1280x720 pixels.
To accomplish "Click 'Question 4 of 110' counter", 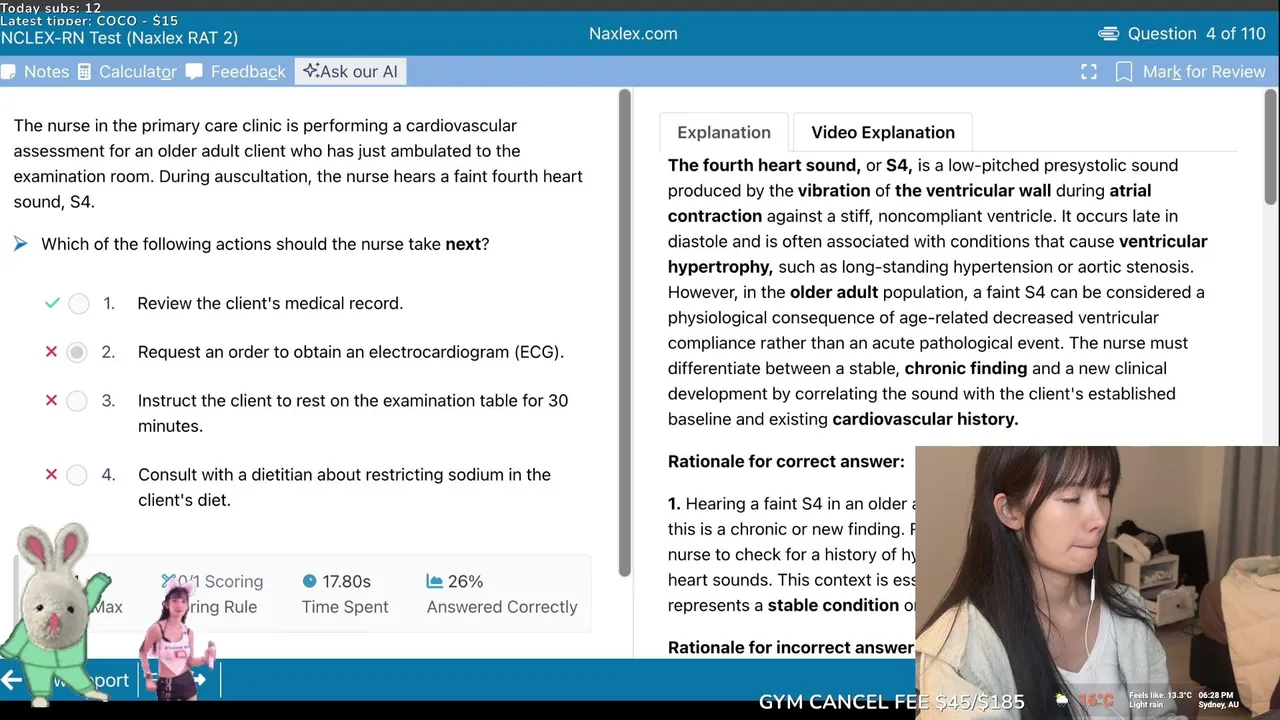I will click(x=1196, y=34).
